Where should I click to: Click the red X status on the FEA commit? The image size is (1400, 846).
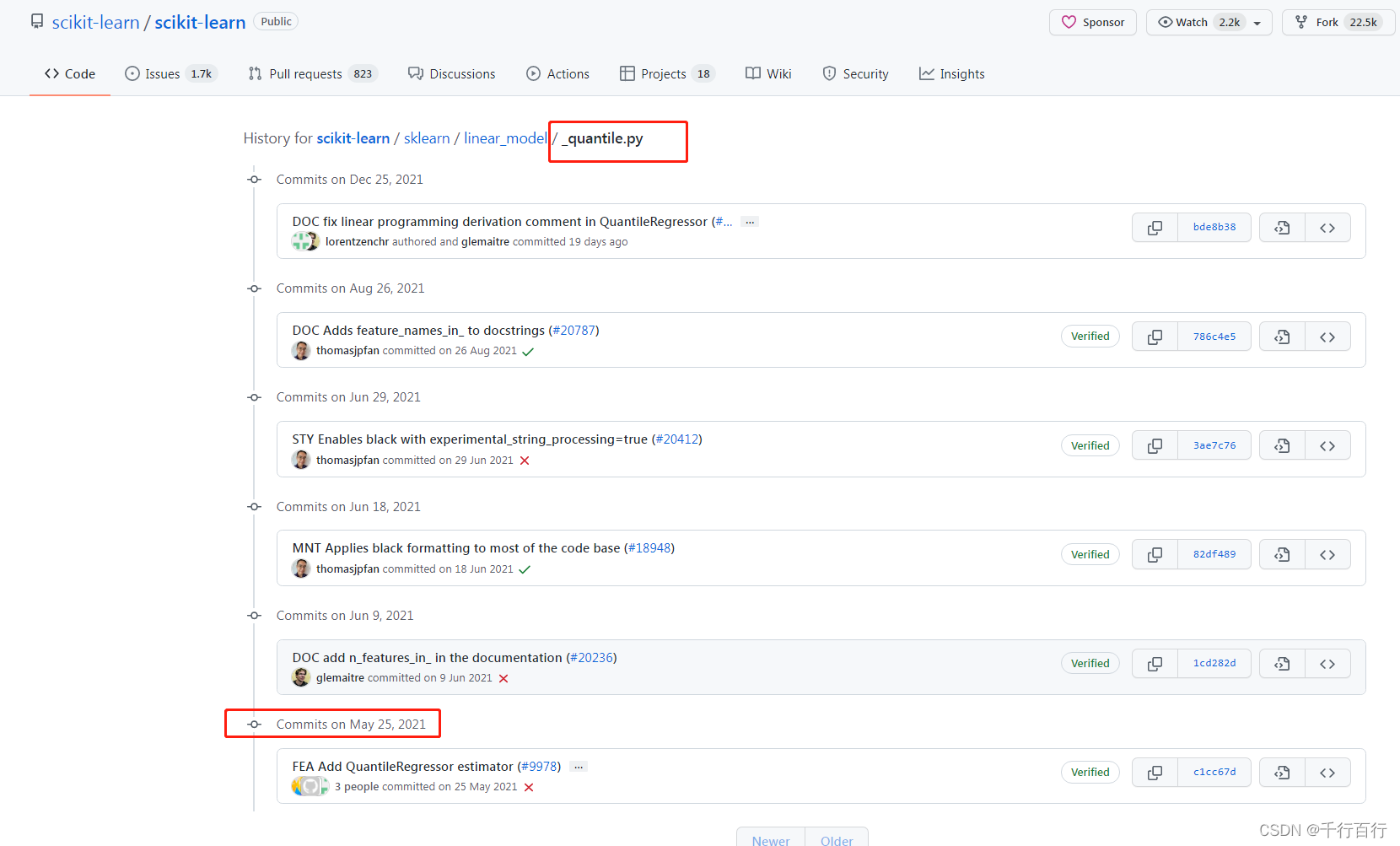(x=529, y=786)
